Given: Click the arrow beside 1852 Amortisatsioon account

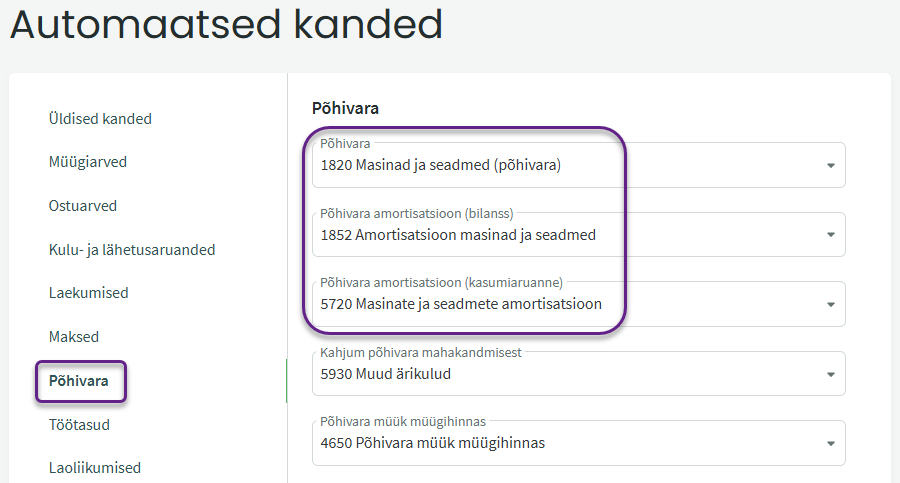Looking at the screenshot, I should coord(830,235).
